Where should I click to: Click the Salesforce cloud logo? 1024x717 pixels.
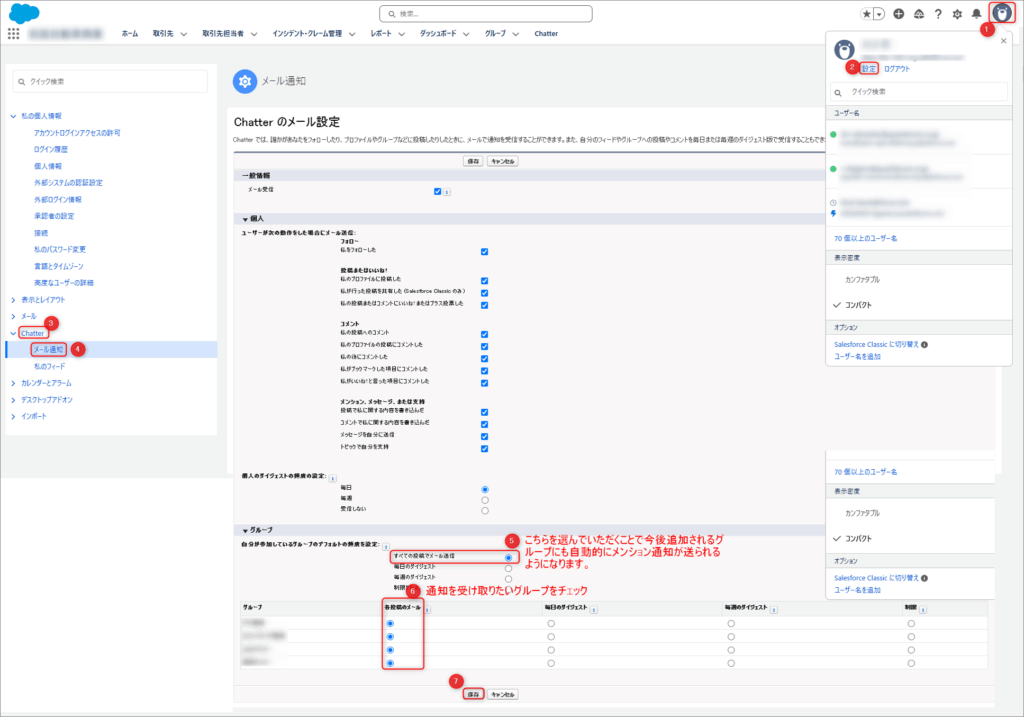[23, 13]
